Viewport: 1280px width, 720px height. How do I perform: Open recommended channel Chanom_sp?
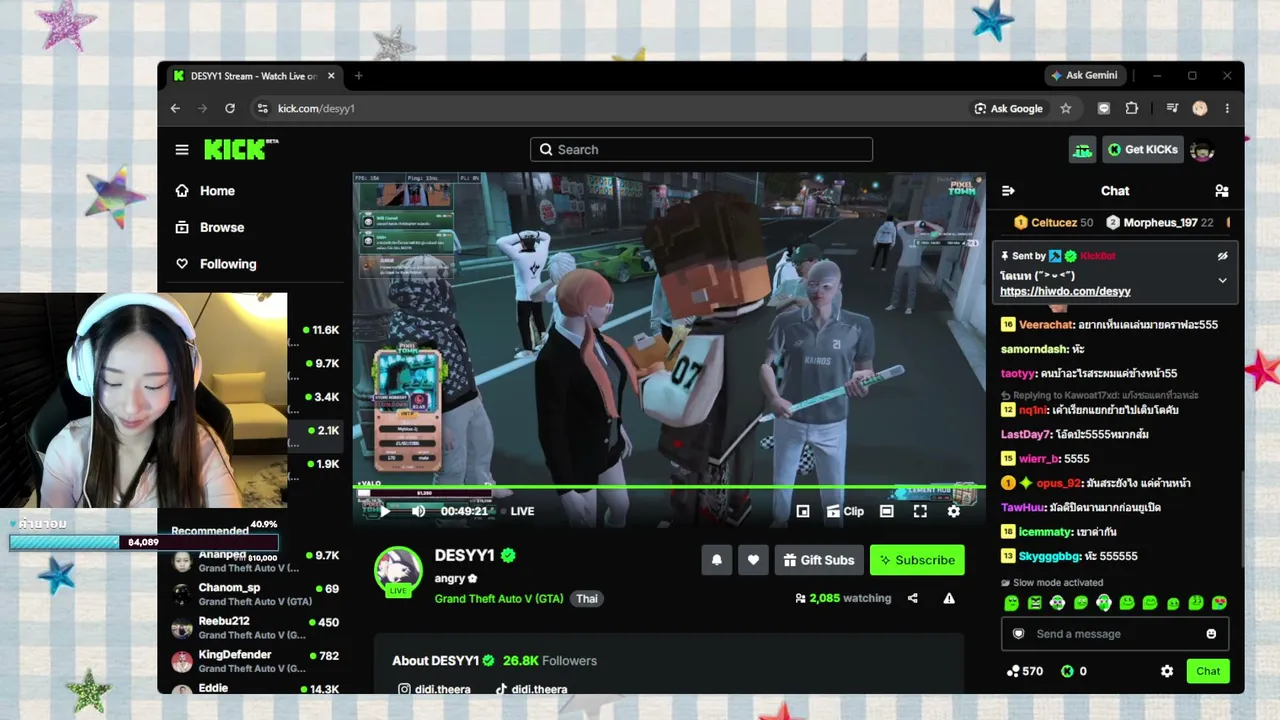coord(255,594)
